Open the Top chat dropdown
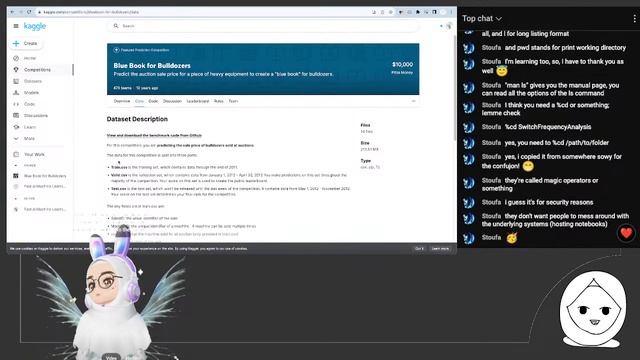 click(482, 18)
